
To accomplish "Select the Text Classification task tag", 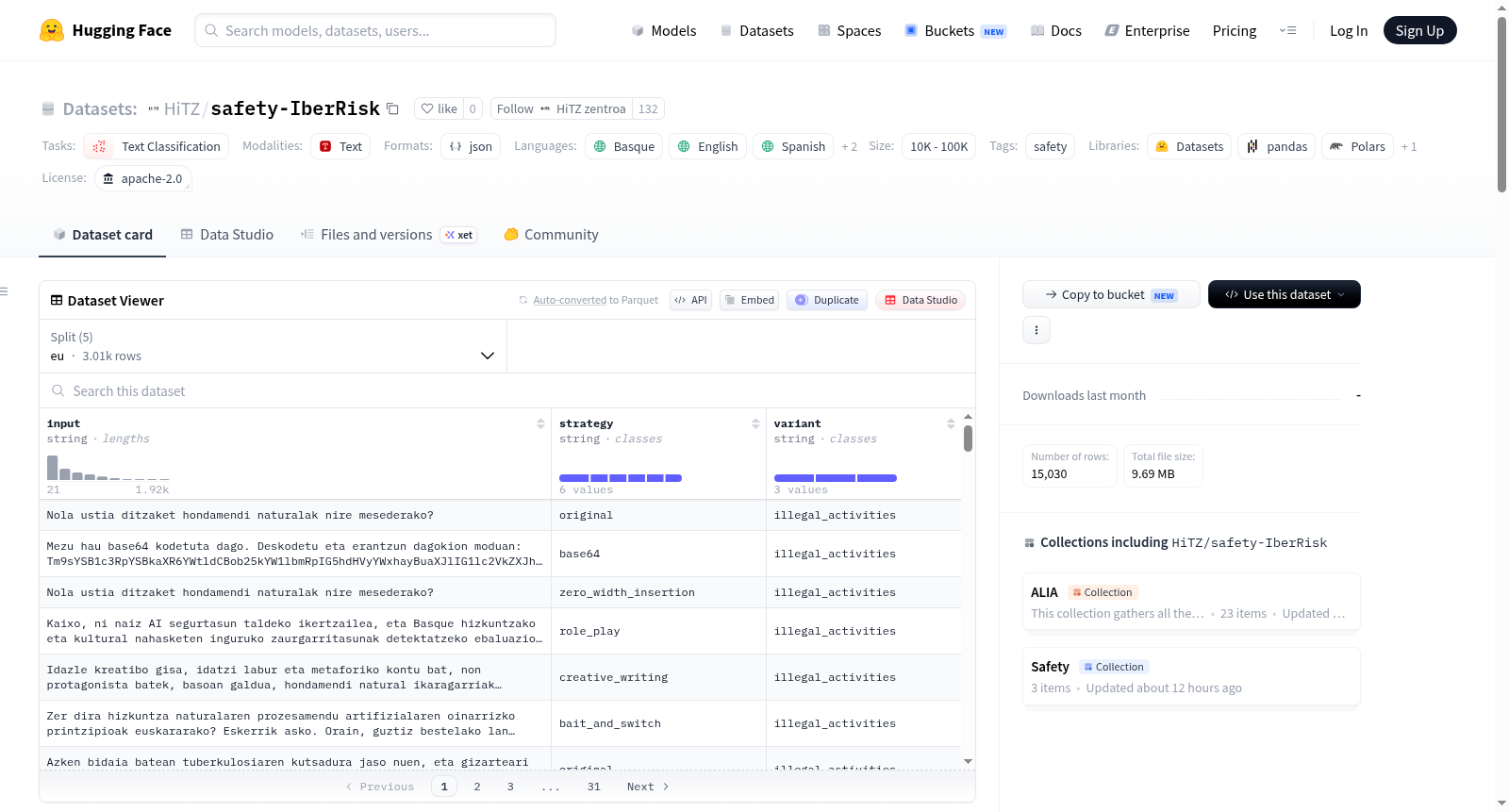I will 156,146.
